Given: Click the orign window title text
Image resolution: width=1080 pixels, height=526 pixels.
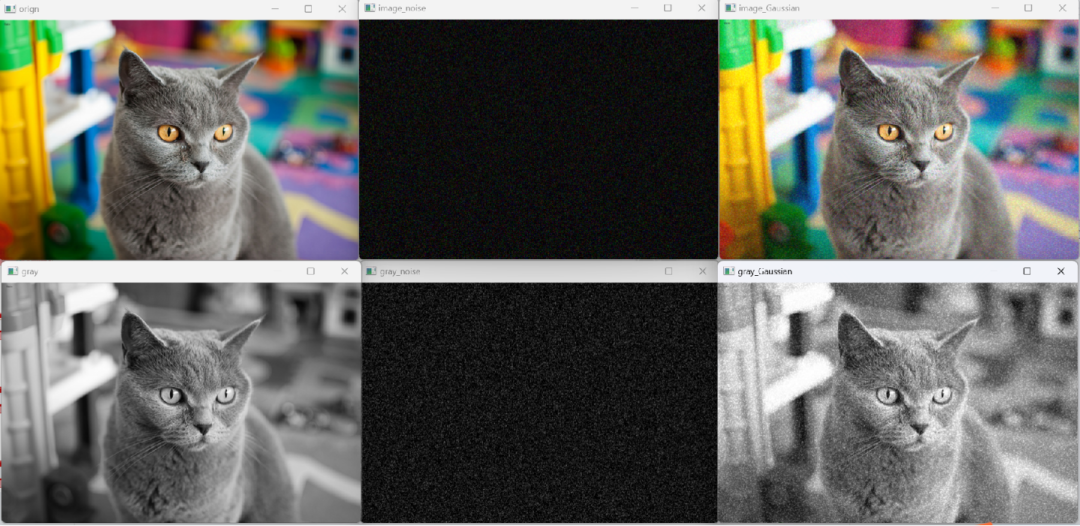Looking at the screenshot, I should pyautogui.click(x=29, y=9).
